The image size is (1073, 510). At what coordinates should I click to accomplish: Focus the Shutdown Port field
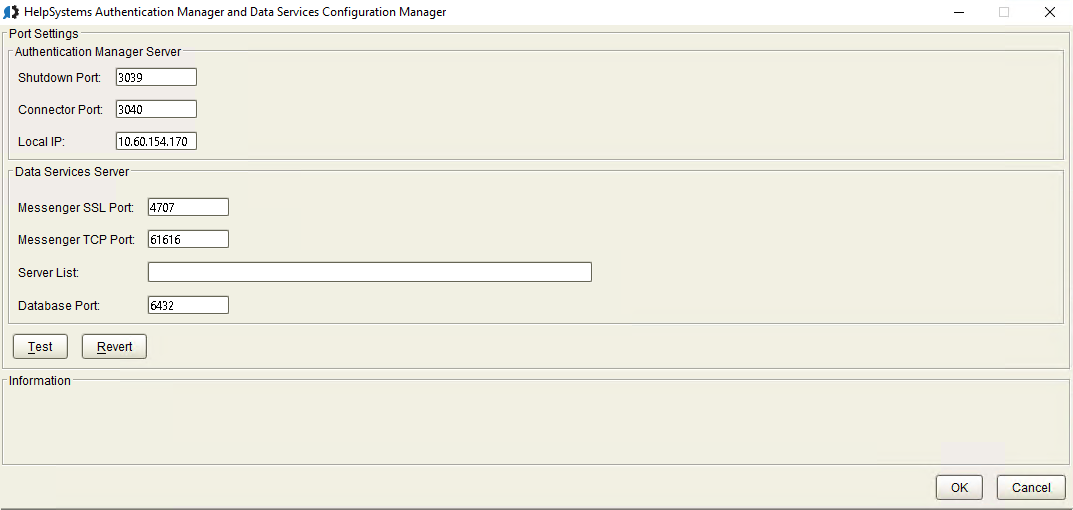(x=156, y=77)
